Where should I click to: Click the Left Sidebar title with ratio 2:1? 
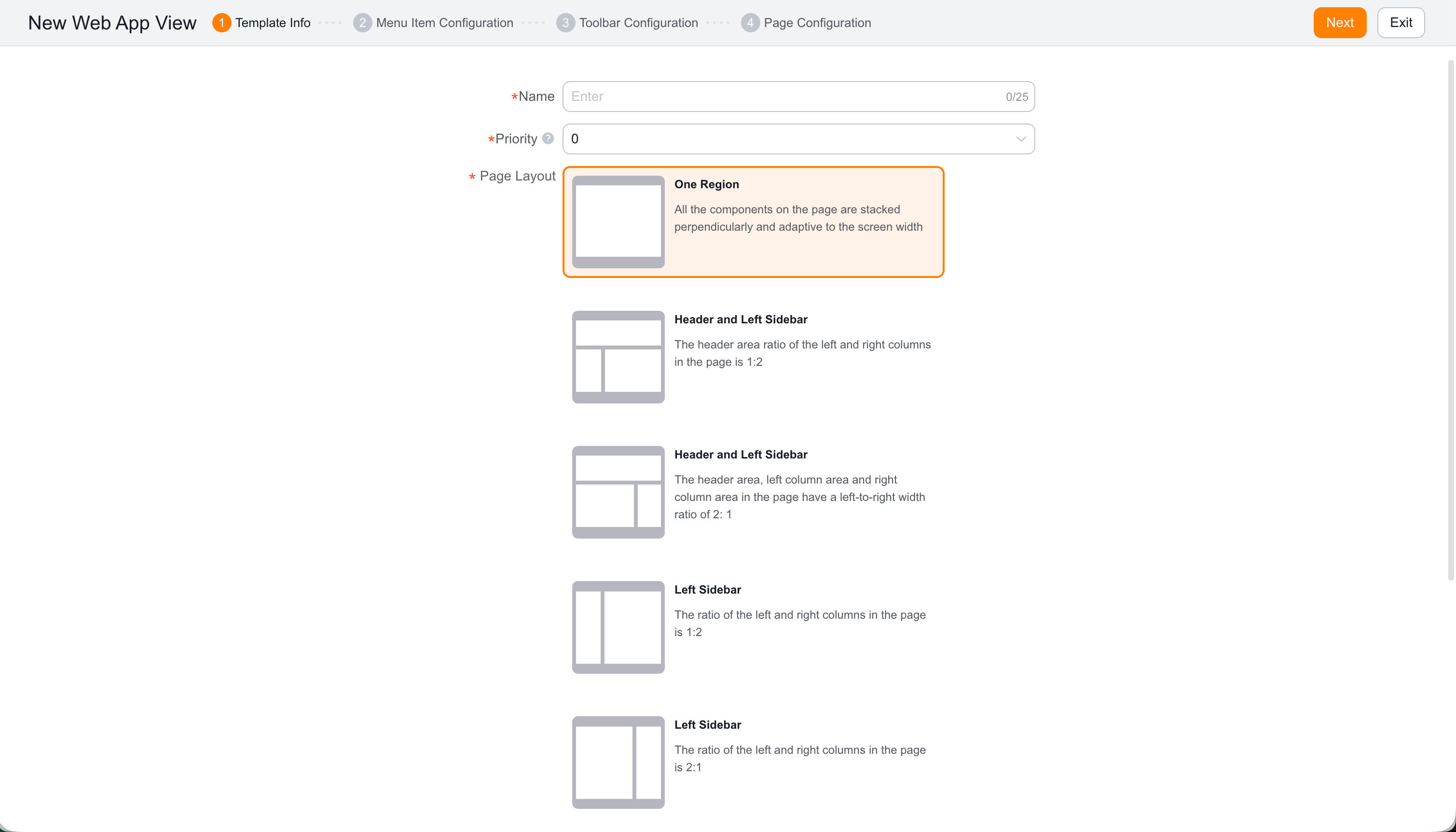[707, 724]
